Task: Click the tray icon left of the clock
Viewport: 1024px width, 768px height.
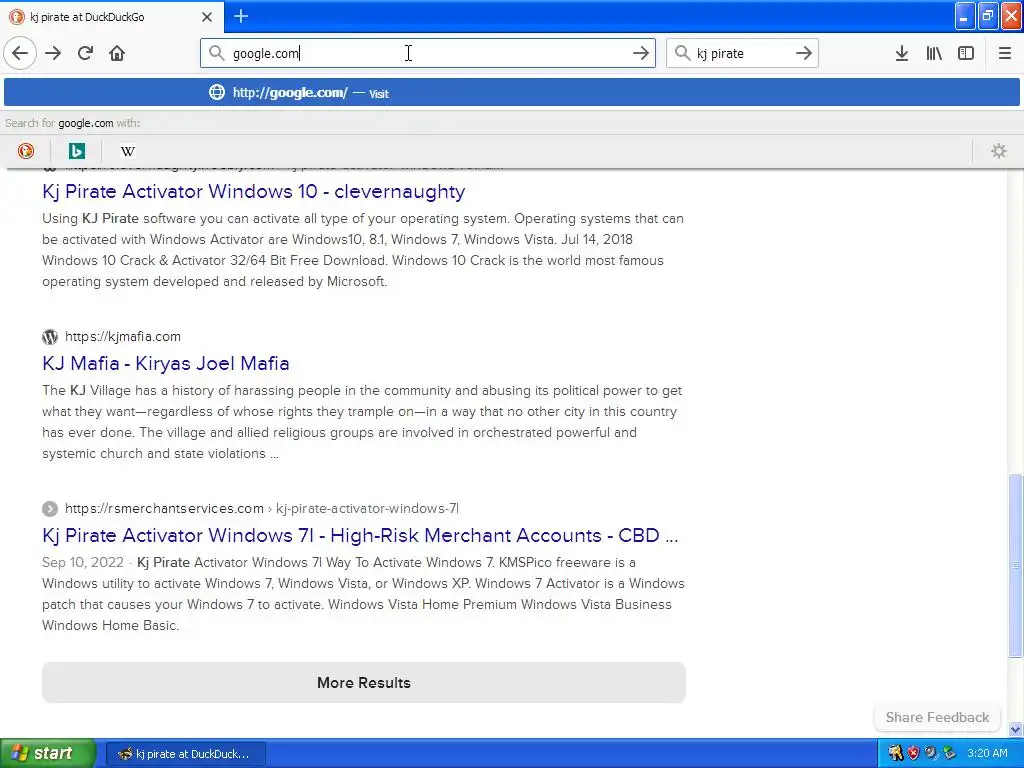Action: [950, 753]
